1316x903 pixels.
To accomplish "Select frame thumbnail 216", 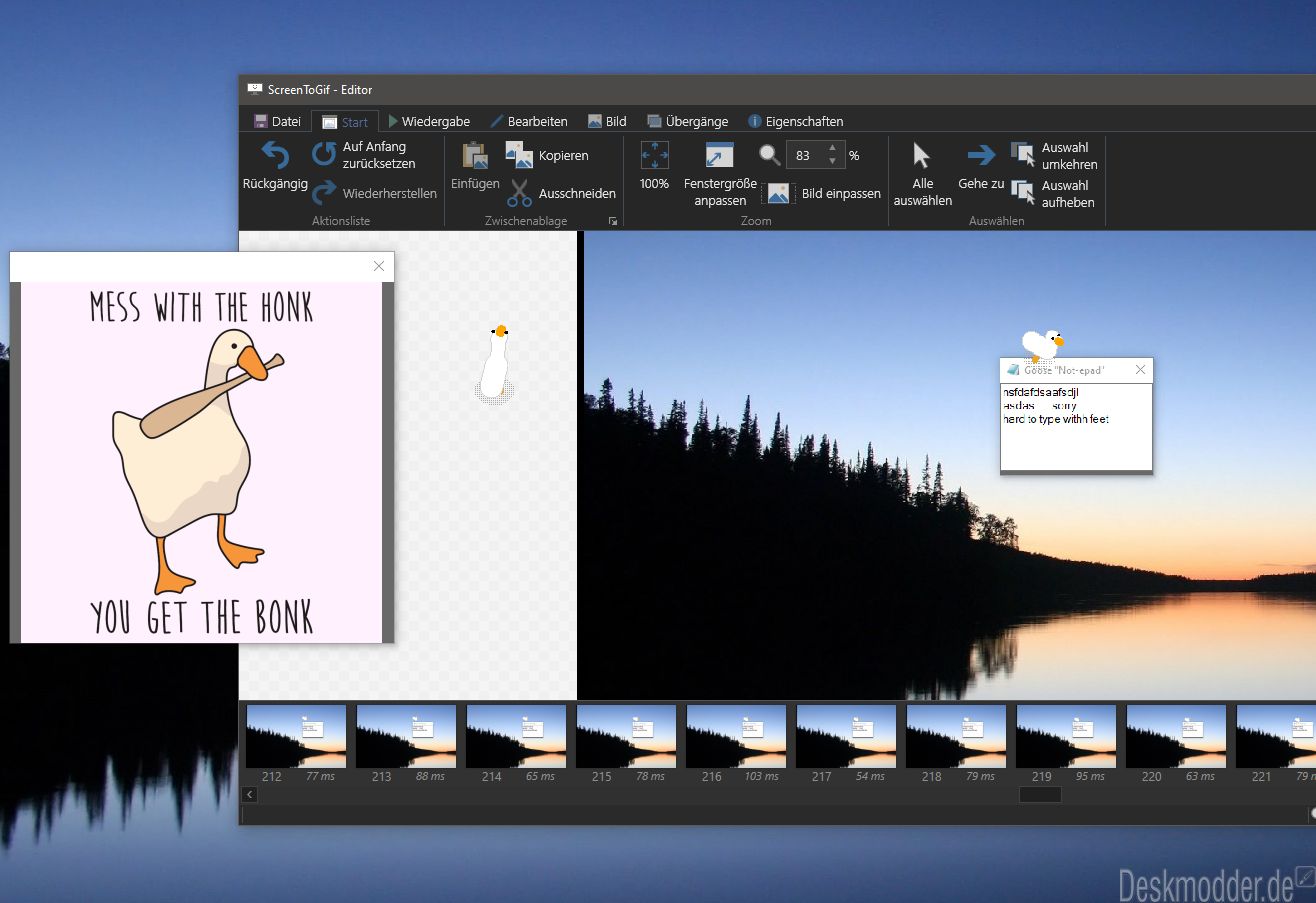I will (736, 736).
